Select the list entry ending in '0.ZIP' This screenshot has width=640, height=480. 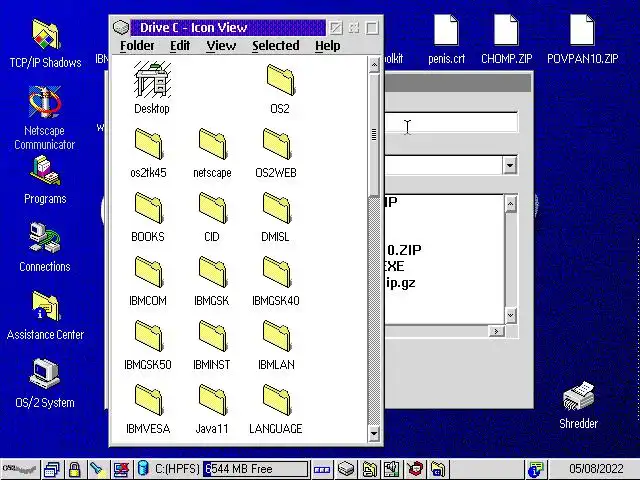tap(403, 250)
